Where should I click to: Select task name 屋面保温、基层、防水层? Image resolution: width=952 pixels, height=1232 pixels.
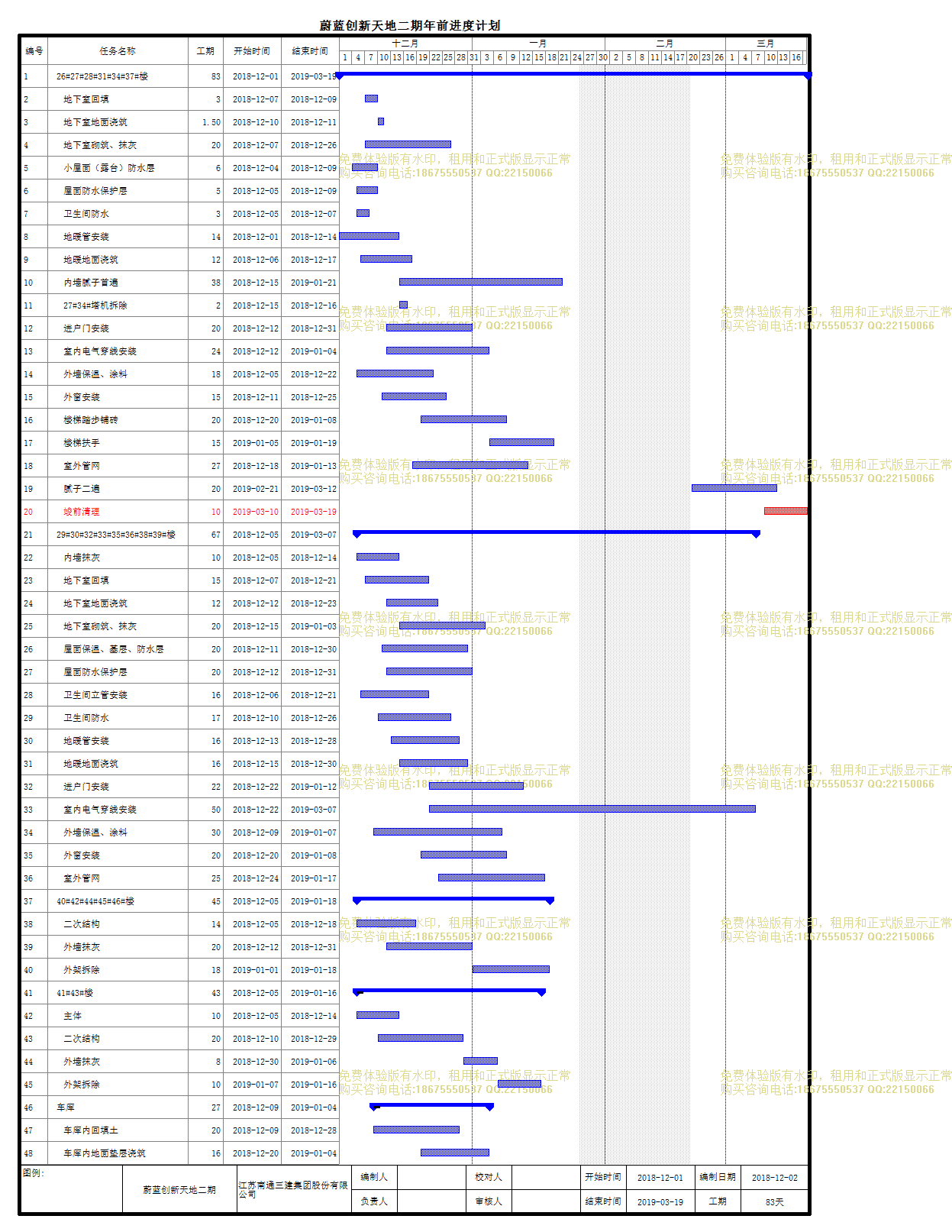114,649
